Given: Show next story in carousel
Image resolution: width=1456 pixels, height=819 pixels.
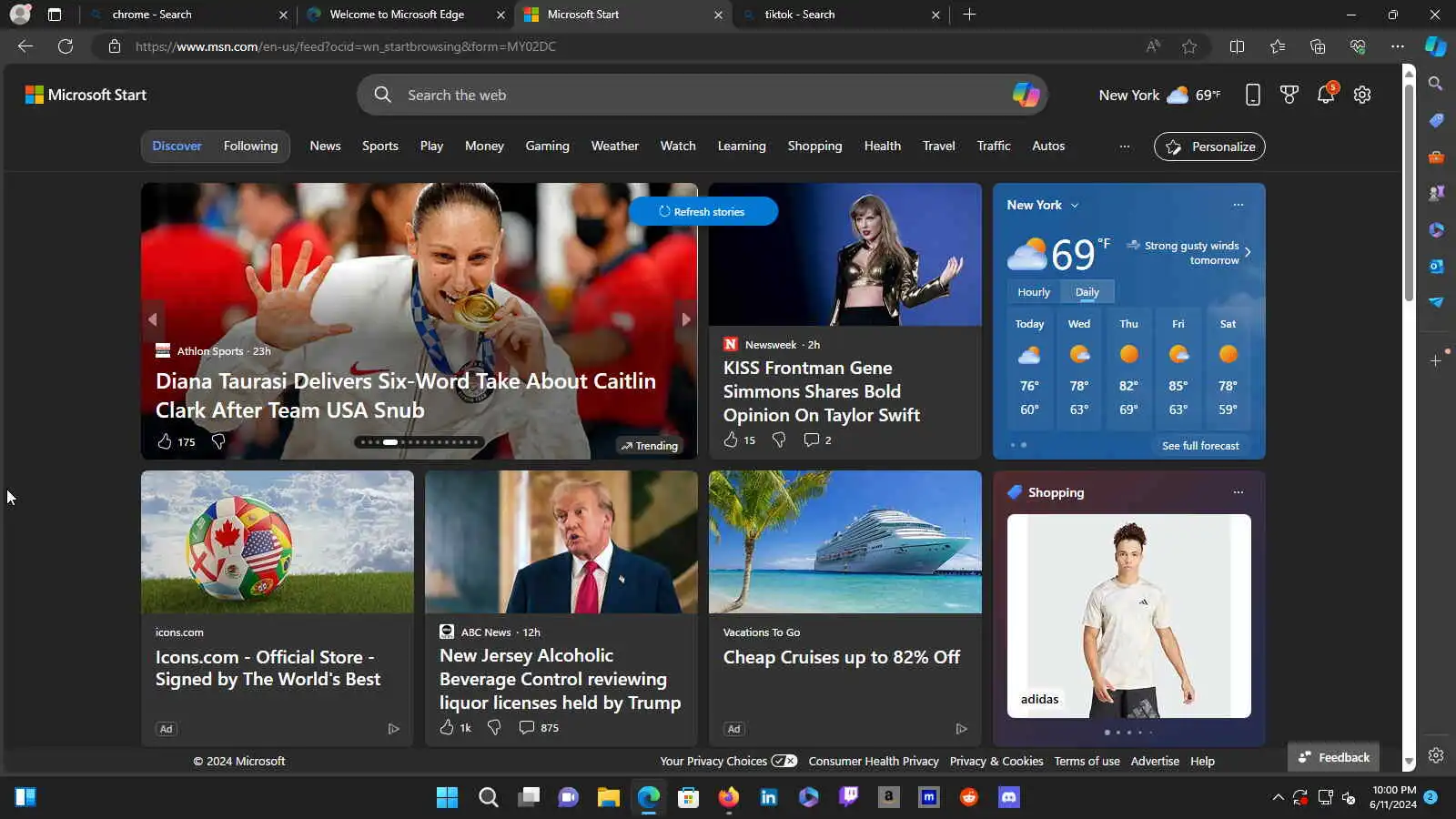Looking at the screenshot, I should pyautogui.click(x=686, y=319).
